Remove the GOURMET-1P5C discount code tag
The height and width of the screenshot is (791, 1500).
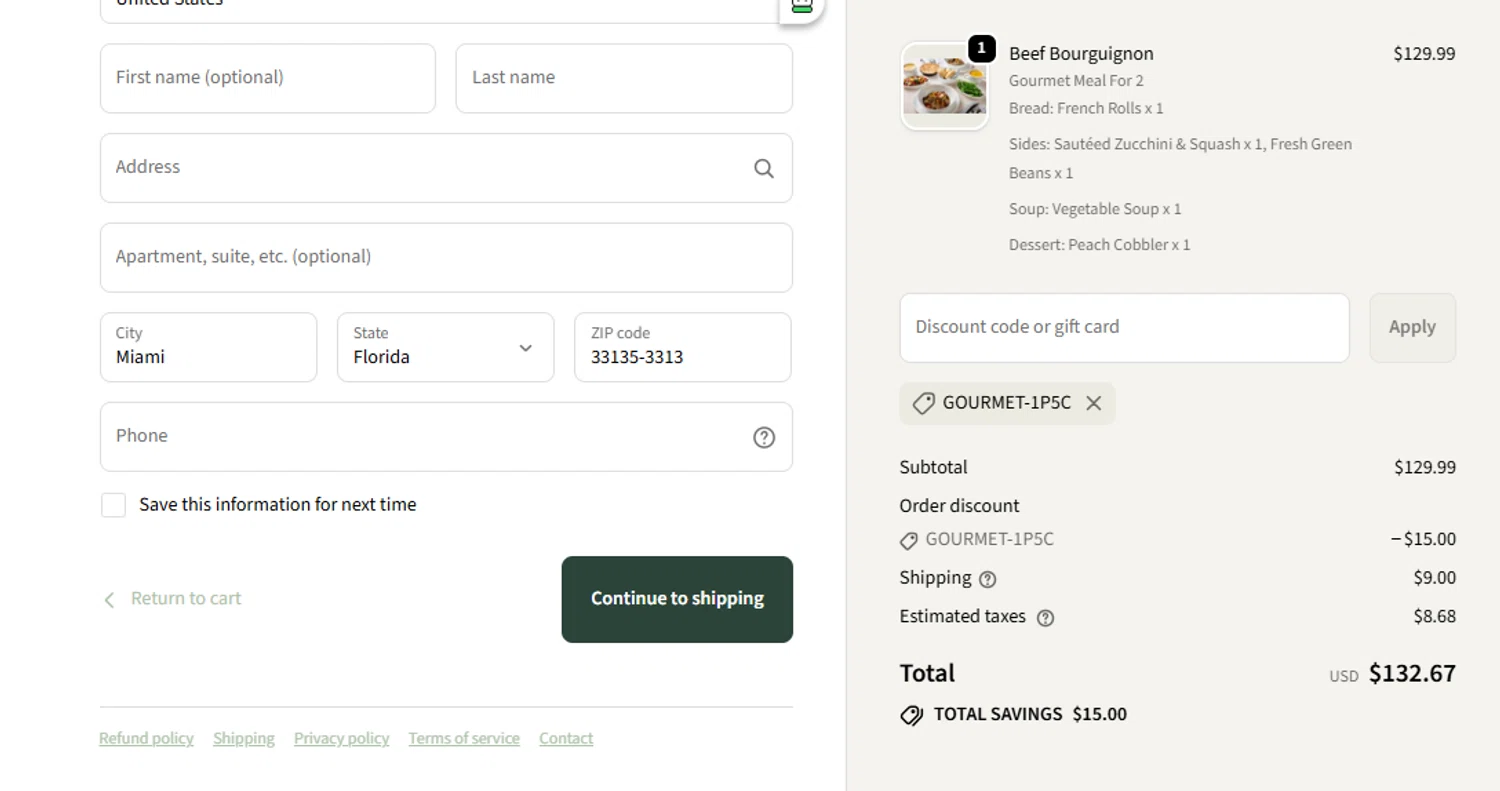(1094, 403)
